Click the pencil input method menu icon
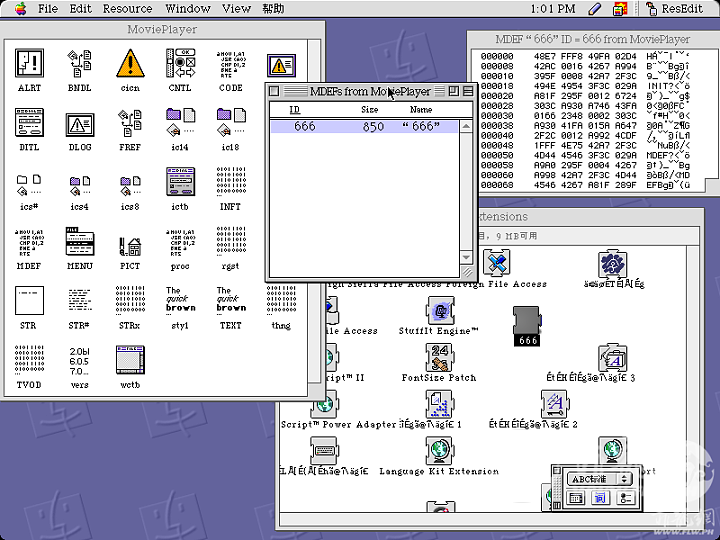 [x=595, y=9]
